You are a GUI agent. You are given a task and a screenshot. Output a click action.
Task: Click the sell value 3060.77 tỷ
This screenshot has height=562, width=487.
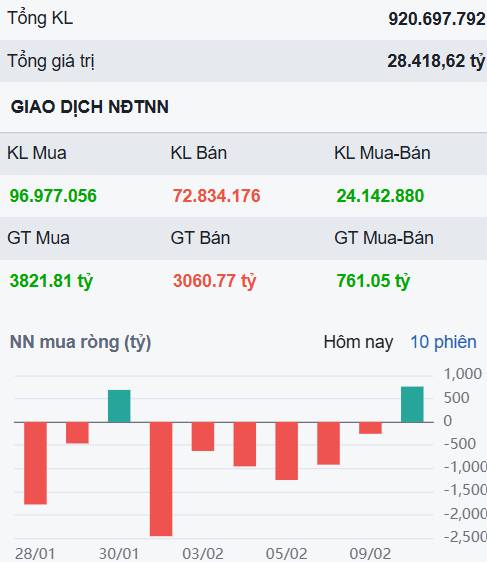pyautogui.click(x=214, y=281)
